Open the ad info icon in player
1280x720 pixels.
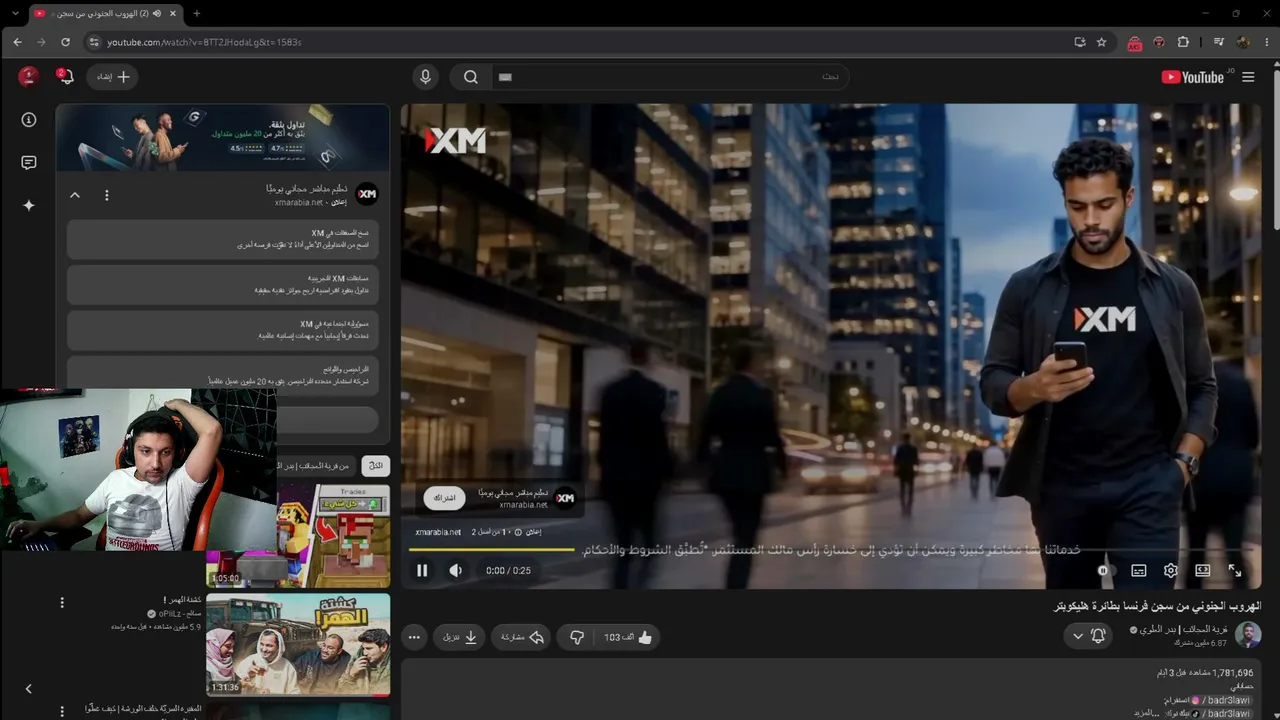point(517,532)
